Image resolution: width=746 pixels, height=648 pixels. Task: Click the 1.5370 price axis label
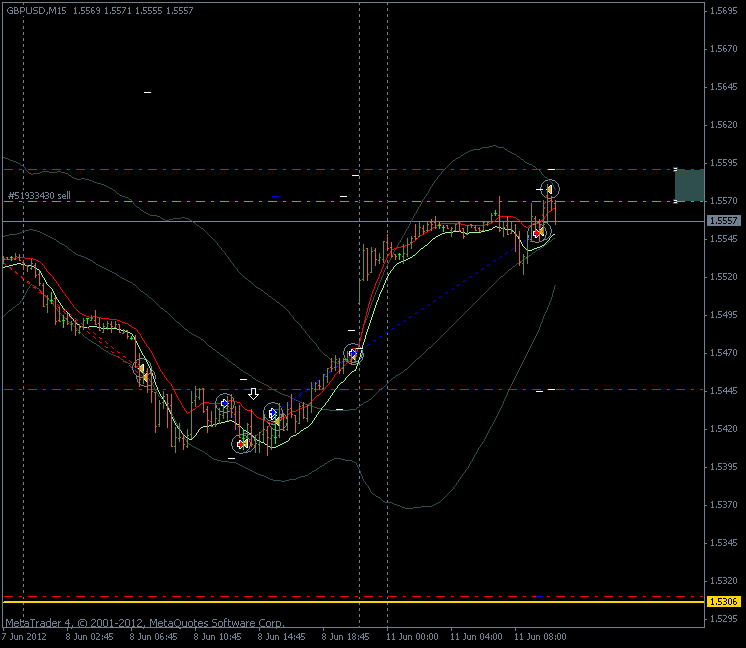pos(724,505)
